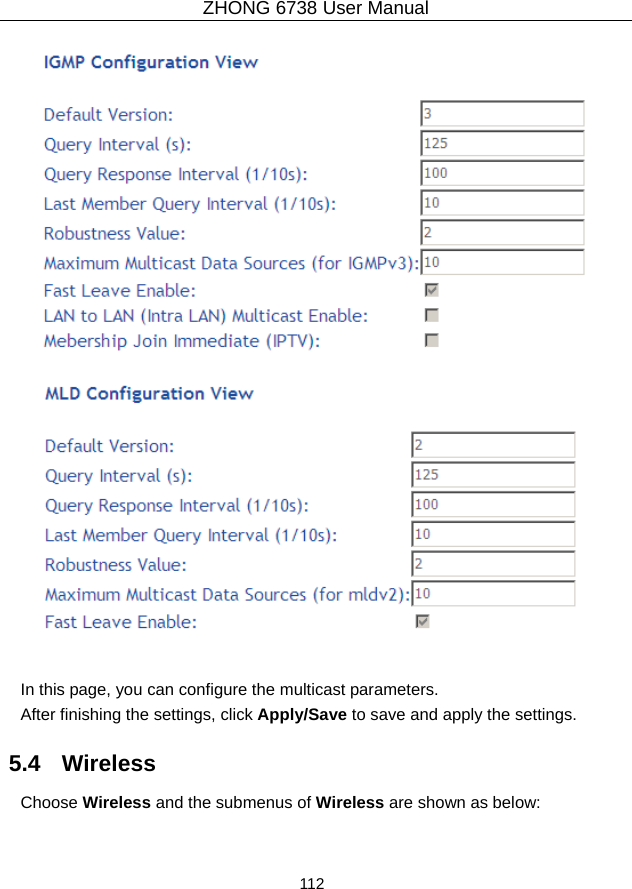This screenshot has width=632, height=889.
Task: Focus MLD Last Member Query Interval field
Action: [x=494, y=534]
